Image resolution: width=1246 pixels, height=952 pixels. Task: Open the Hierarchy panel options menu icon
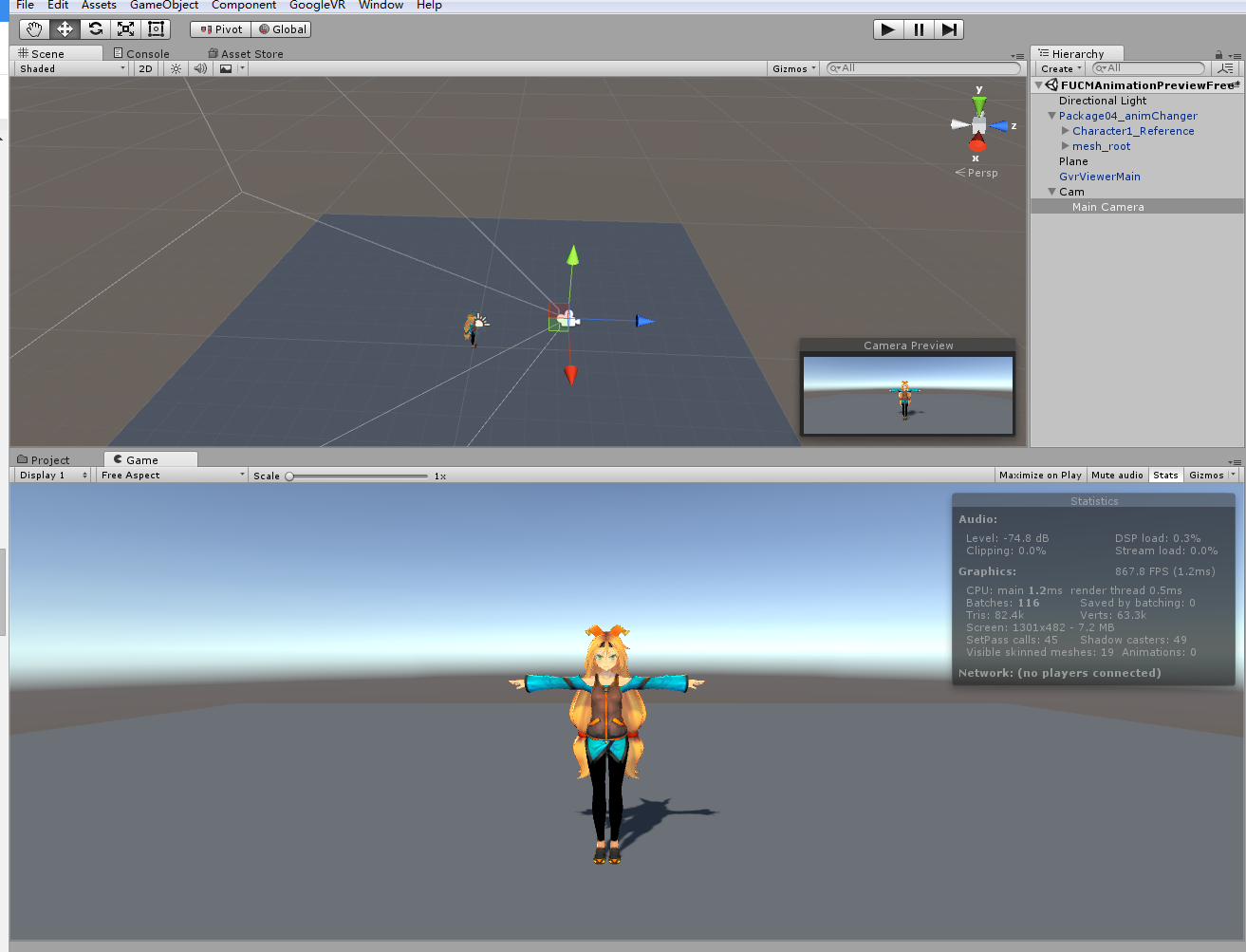(1235, 55)
